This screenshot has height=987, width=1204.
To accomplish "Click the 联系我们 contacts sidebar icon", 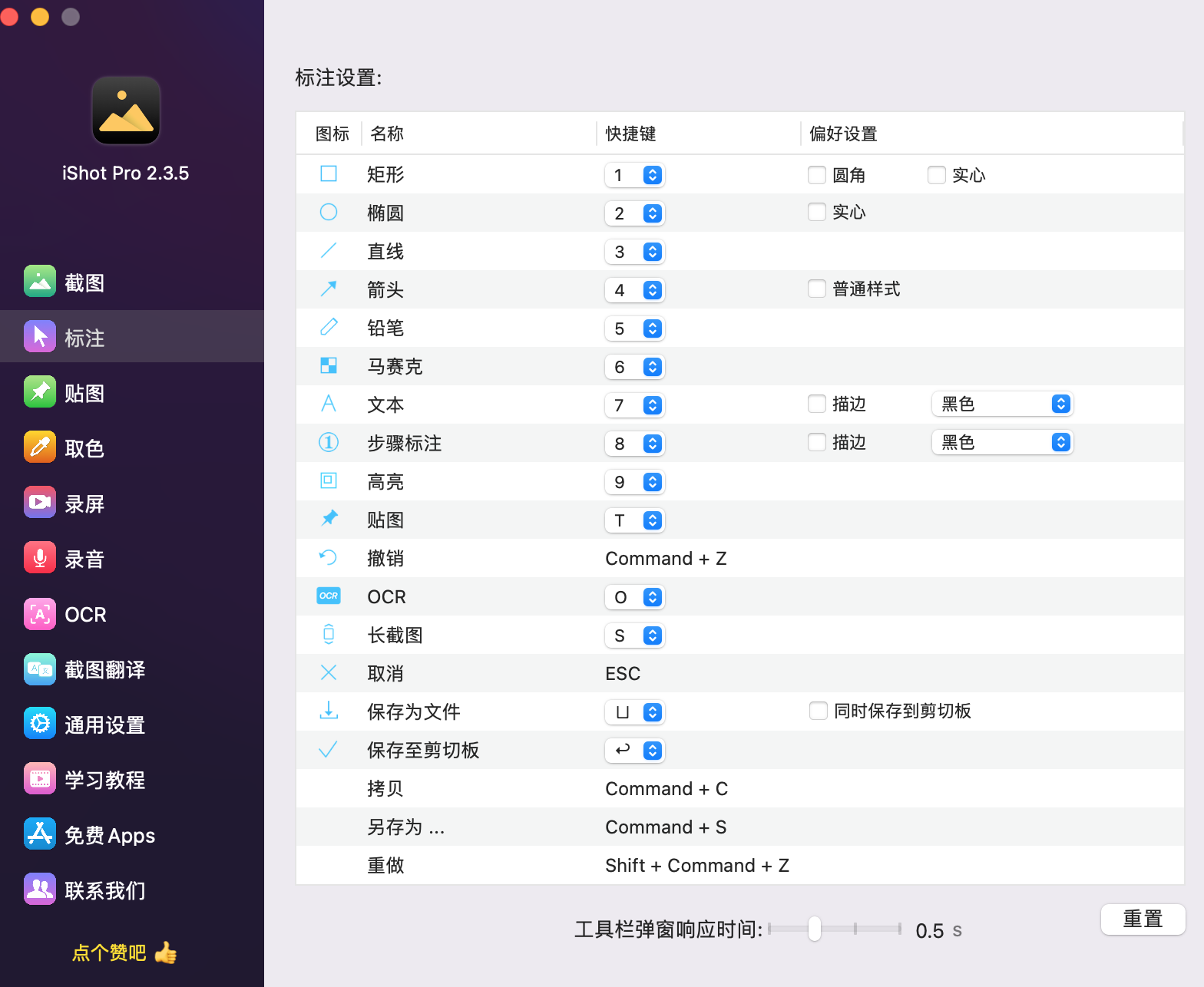I will tap(40, 889).
